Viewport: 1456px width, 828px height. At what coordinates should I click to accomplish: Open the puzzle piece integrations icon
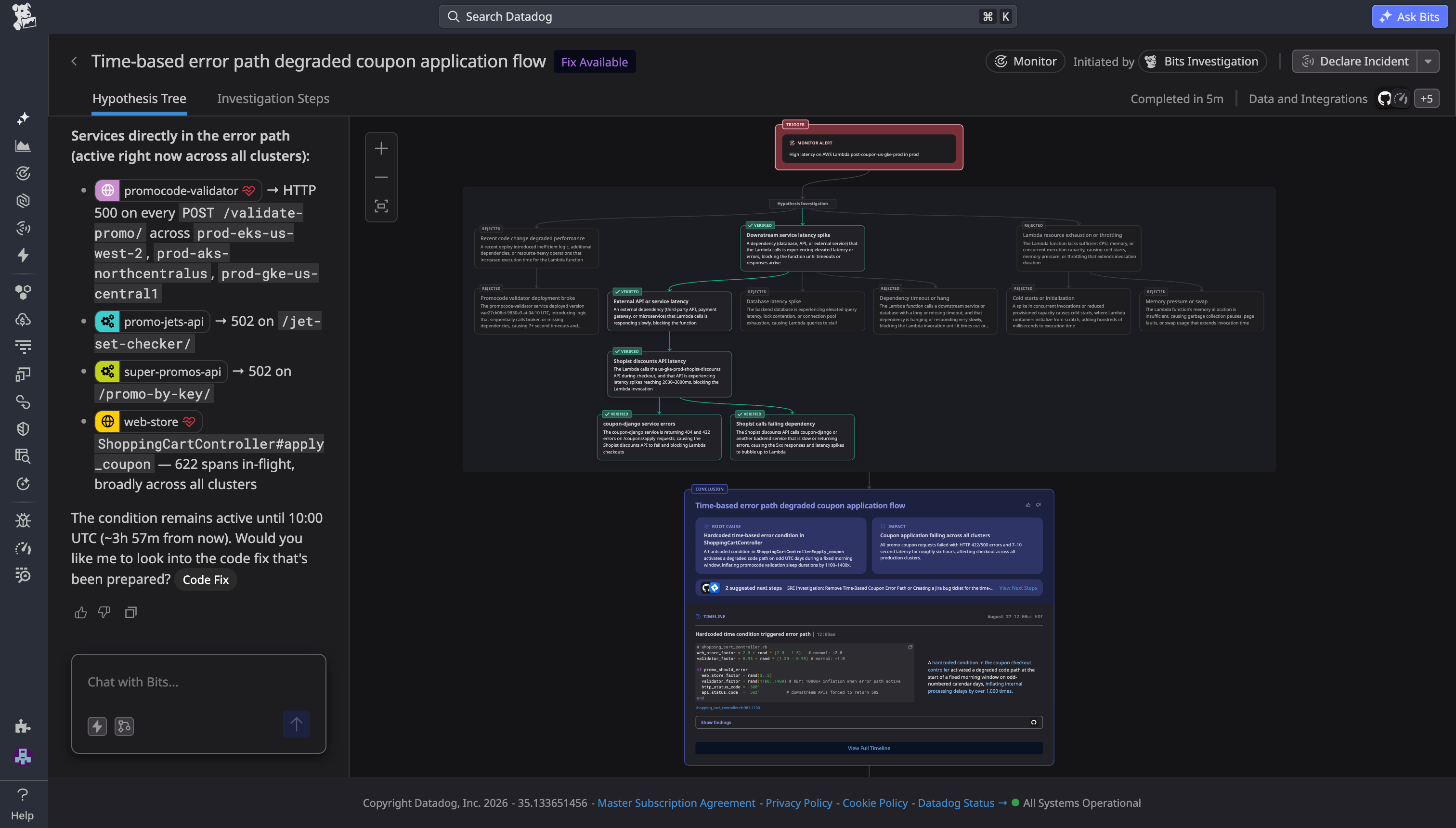point(23,725)
